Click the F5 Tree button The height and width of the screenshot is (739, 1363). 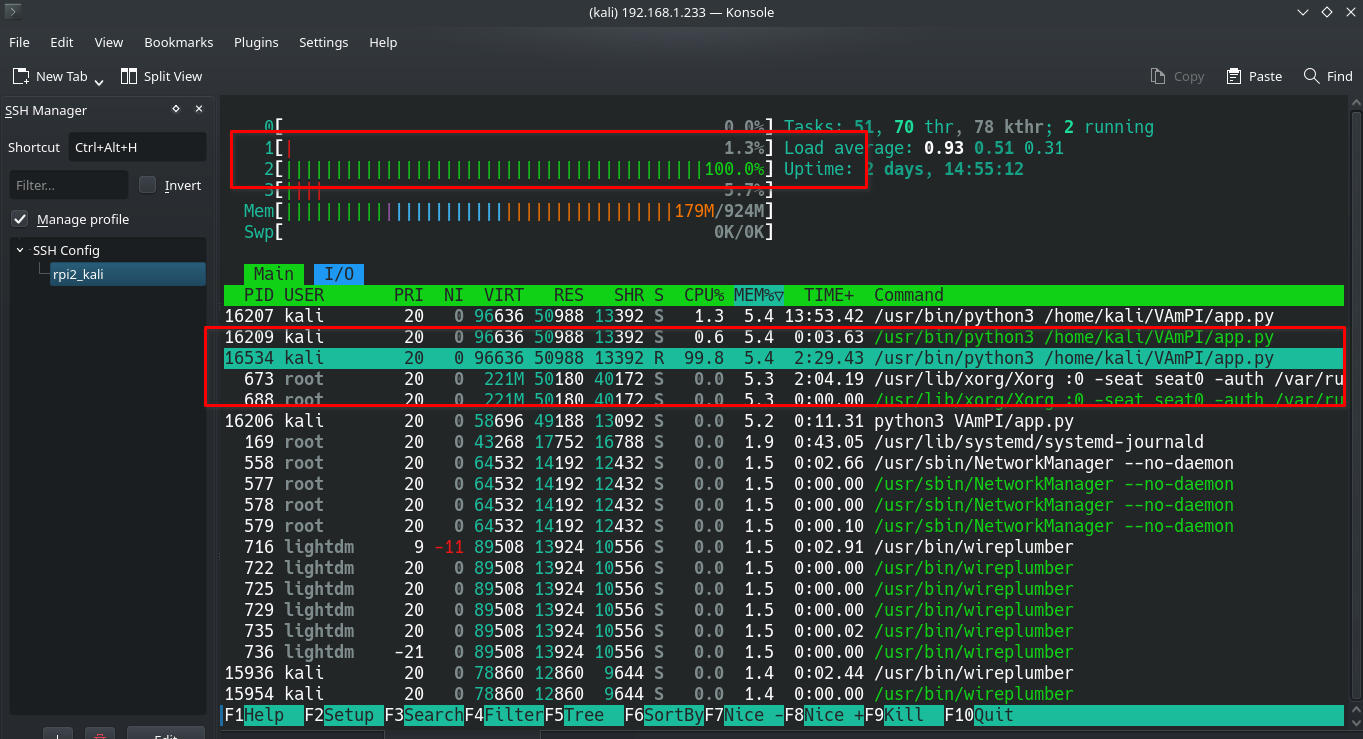point(584,715)
